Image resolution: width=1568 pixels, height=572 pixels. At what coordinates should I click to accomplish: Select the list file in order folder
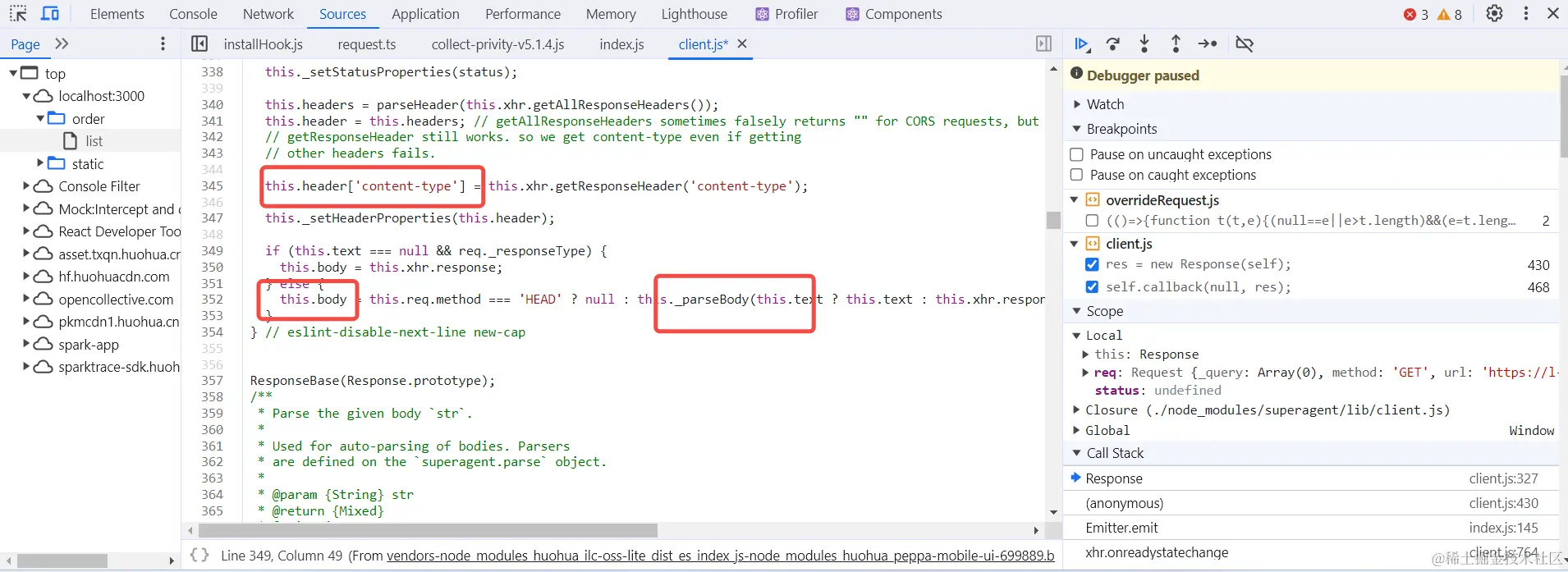click(x=94, y=141)
